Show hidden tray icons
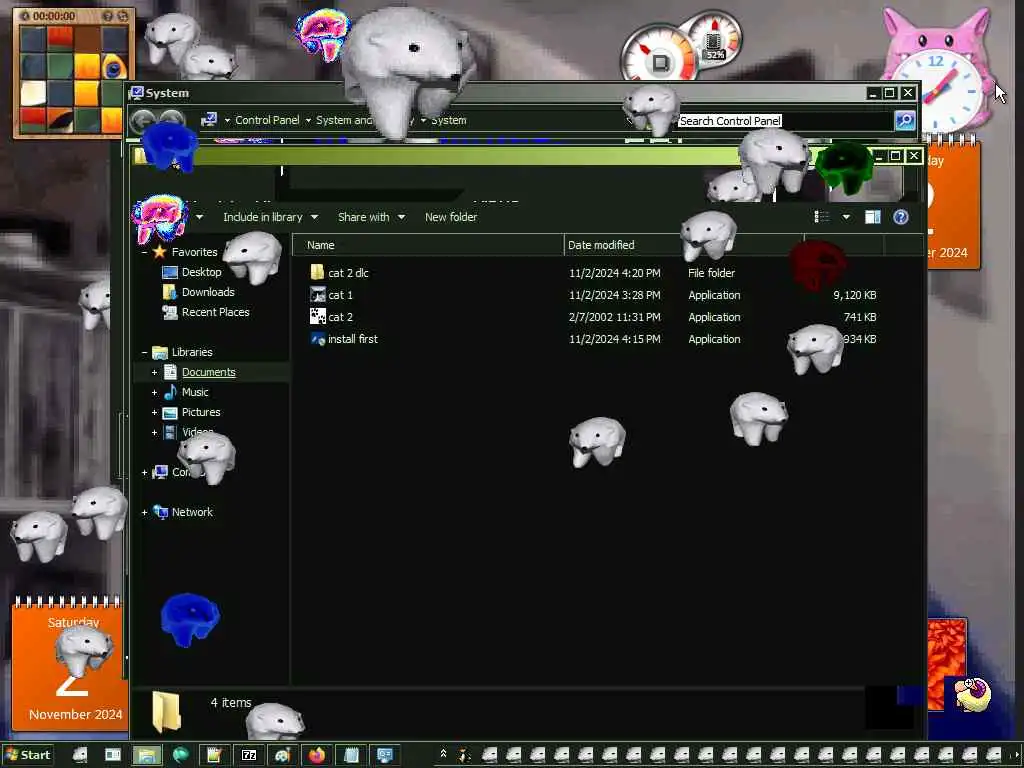 pyautogui.click(x=443, y=754)
